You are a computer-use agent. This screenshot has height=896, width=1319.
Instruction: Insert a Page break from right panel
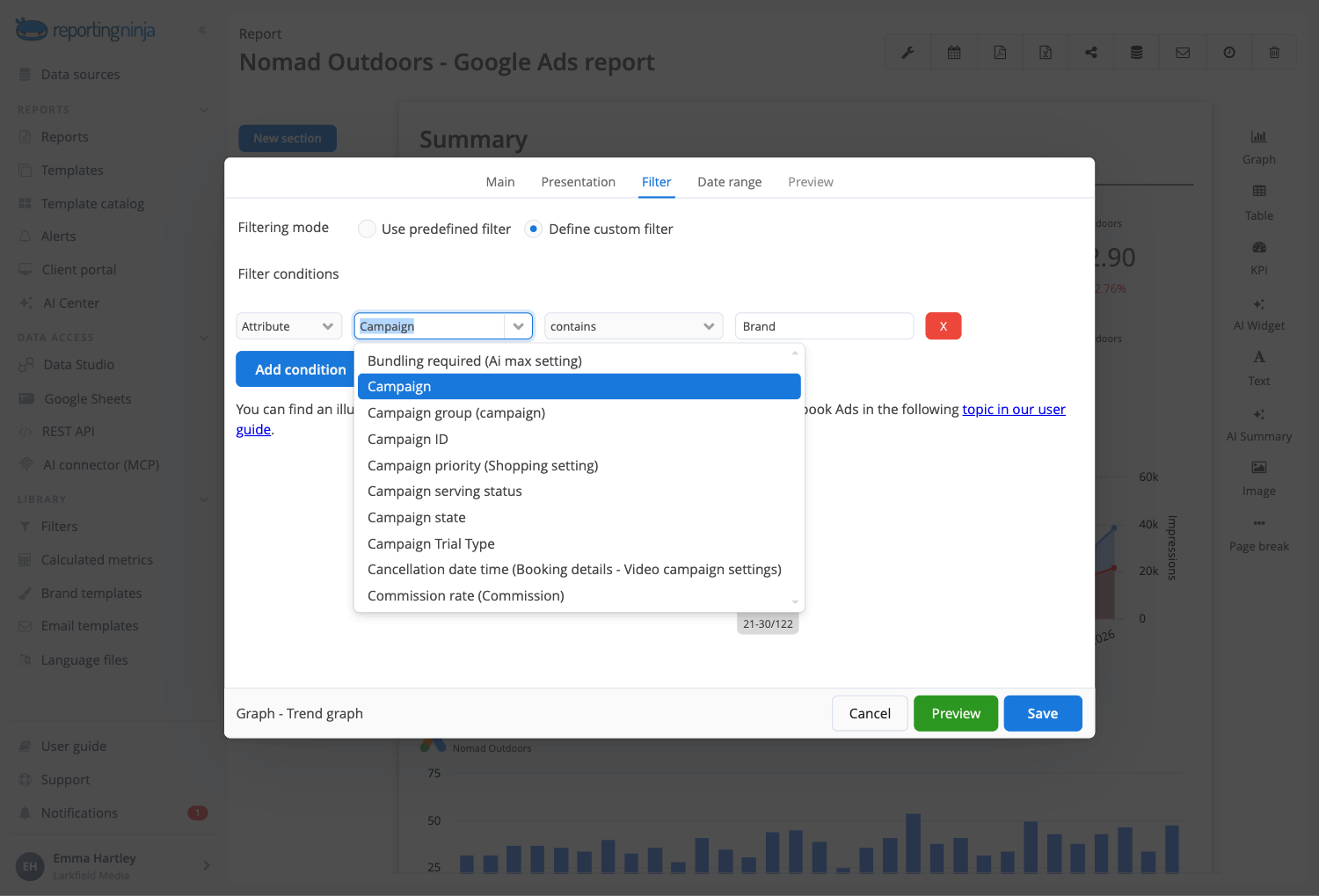click(x=1259, y=535)
